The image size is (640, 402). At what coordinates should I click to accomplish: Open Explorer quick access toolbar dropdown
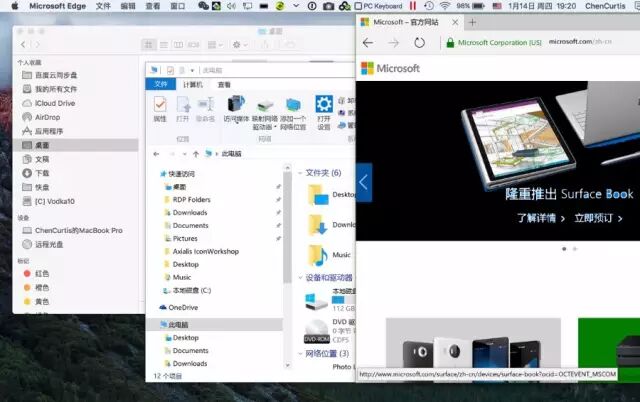pyautogui.click(x=192, y=71)
